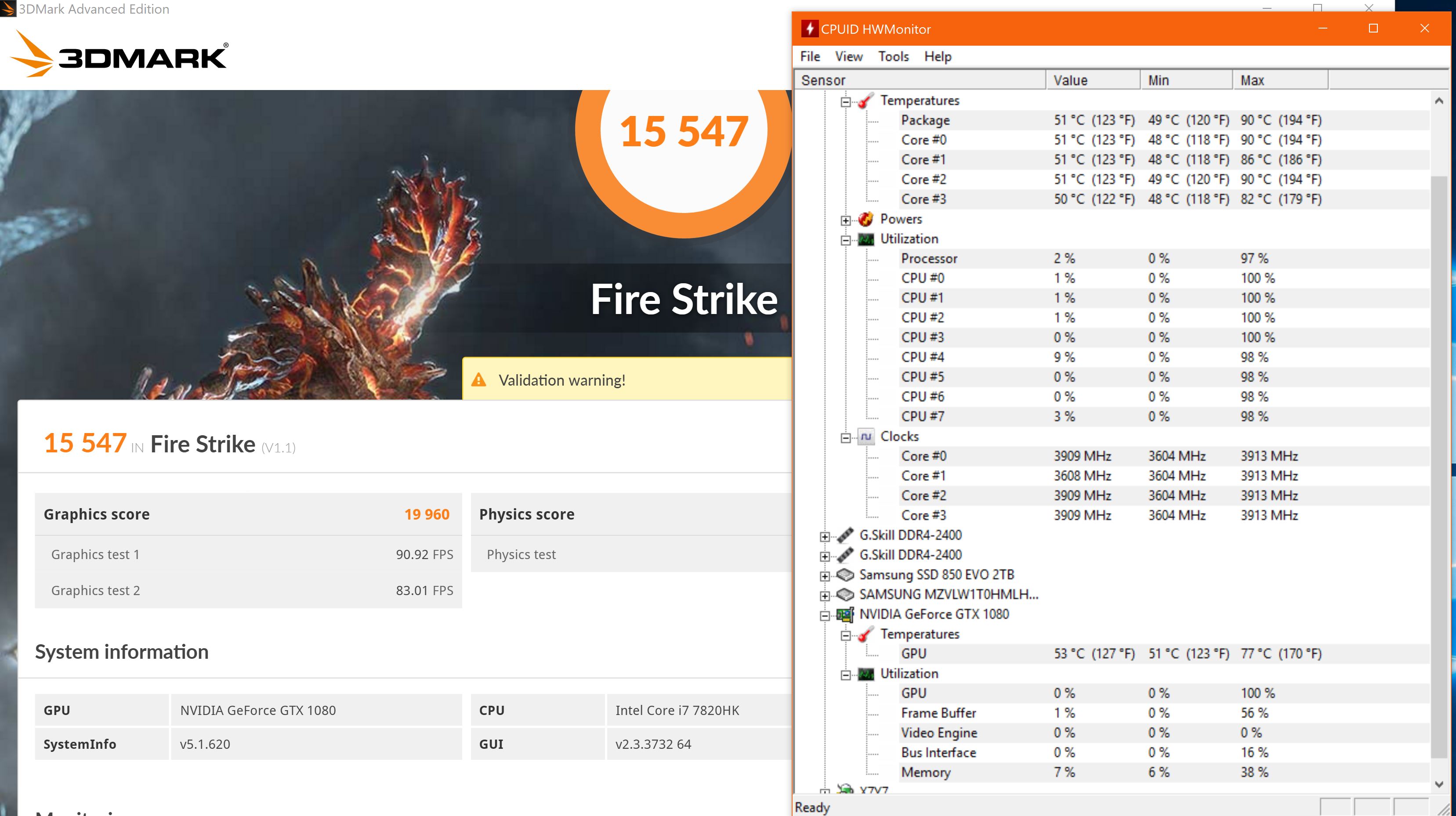The height and width of the screenshot is (816, 1456).
Task: Click the first G.Skill DDR4-2400 memory icon
Action: (x=844, y=535)
